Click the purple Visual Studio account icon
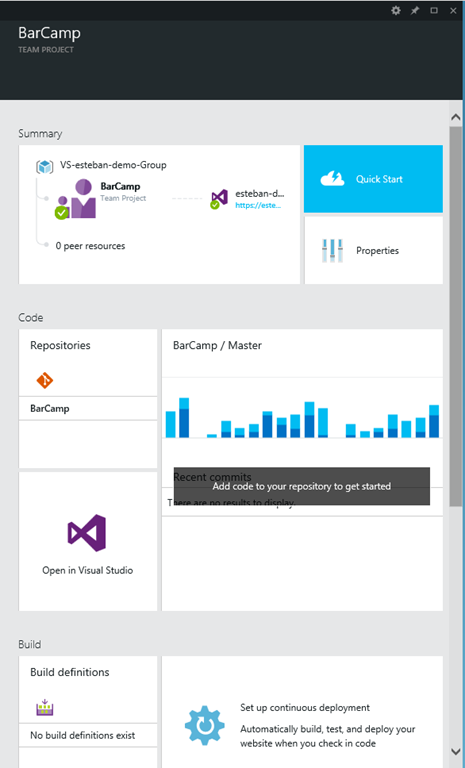This screenshot has height=768, width=465. 219,198
